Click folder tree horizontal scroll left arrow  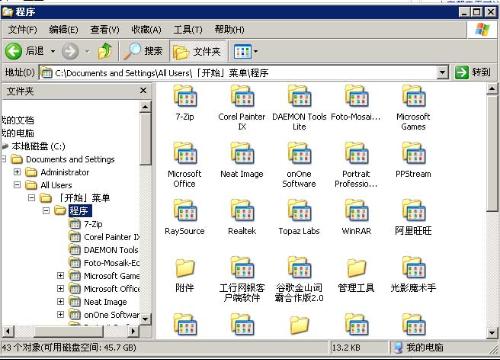[x=8, y=331]
